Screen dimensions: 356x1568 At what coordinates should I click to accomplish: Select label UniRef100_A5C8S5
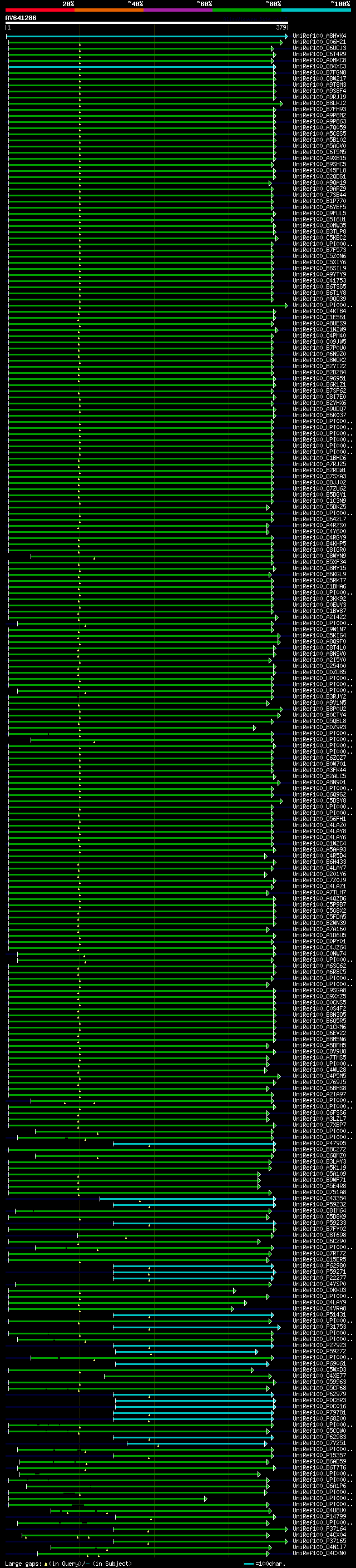pyautogui.click(x=319, y=133)
